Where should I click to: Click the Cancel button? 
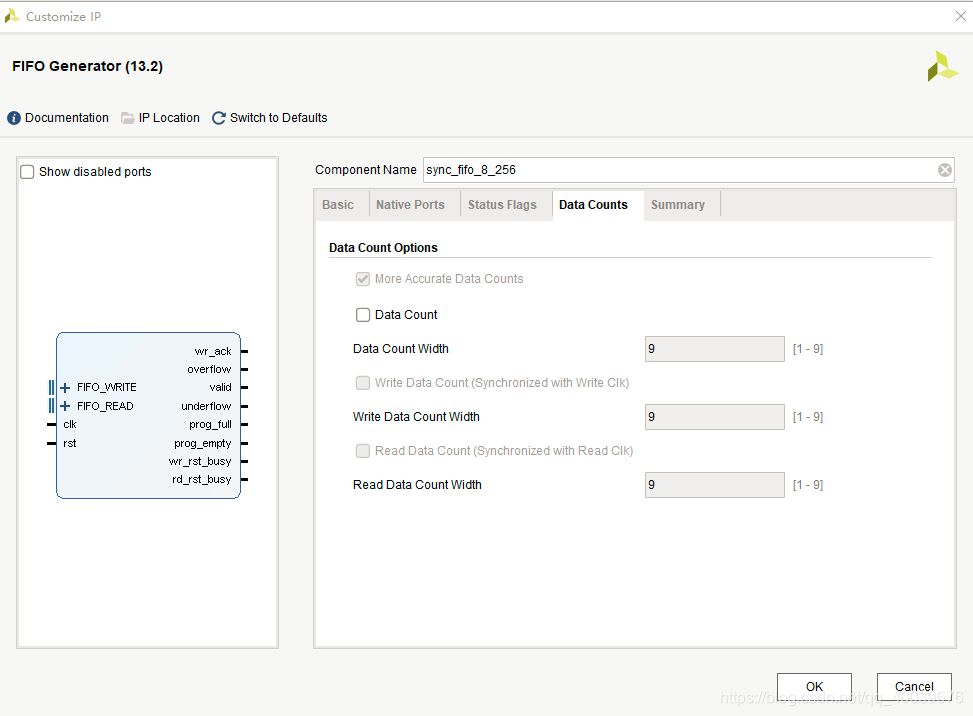[x=914, y=687]
